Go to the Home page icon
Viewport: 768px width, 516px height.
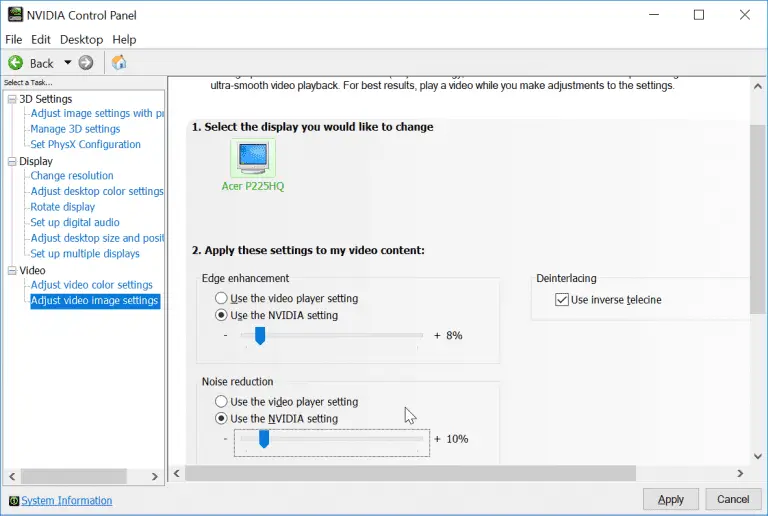click(x=119, y=63)
